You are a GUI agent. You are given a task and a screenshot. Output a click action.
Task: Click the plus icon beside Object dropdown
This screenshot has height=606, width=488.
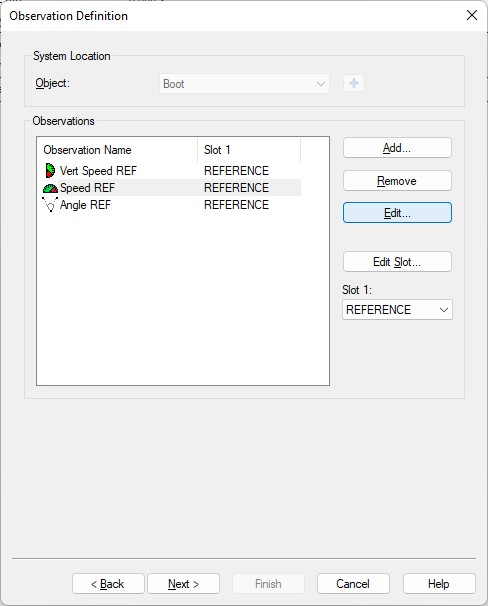(x=354, y=83)
